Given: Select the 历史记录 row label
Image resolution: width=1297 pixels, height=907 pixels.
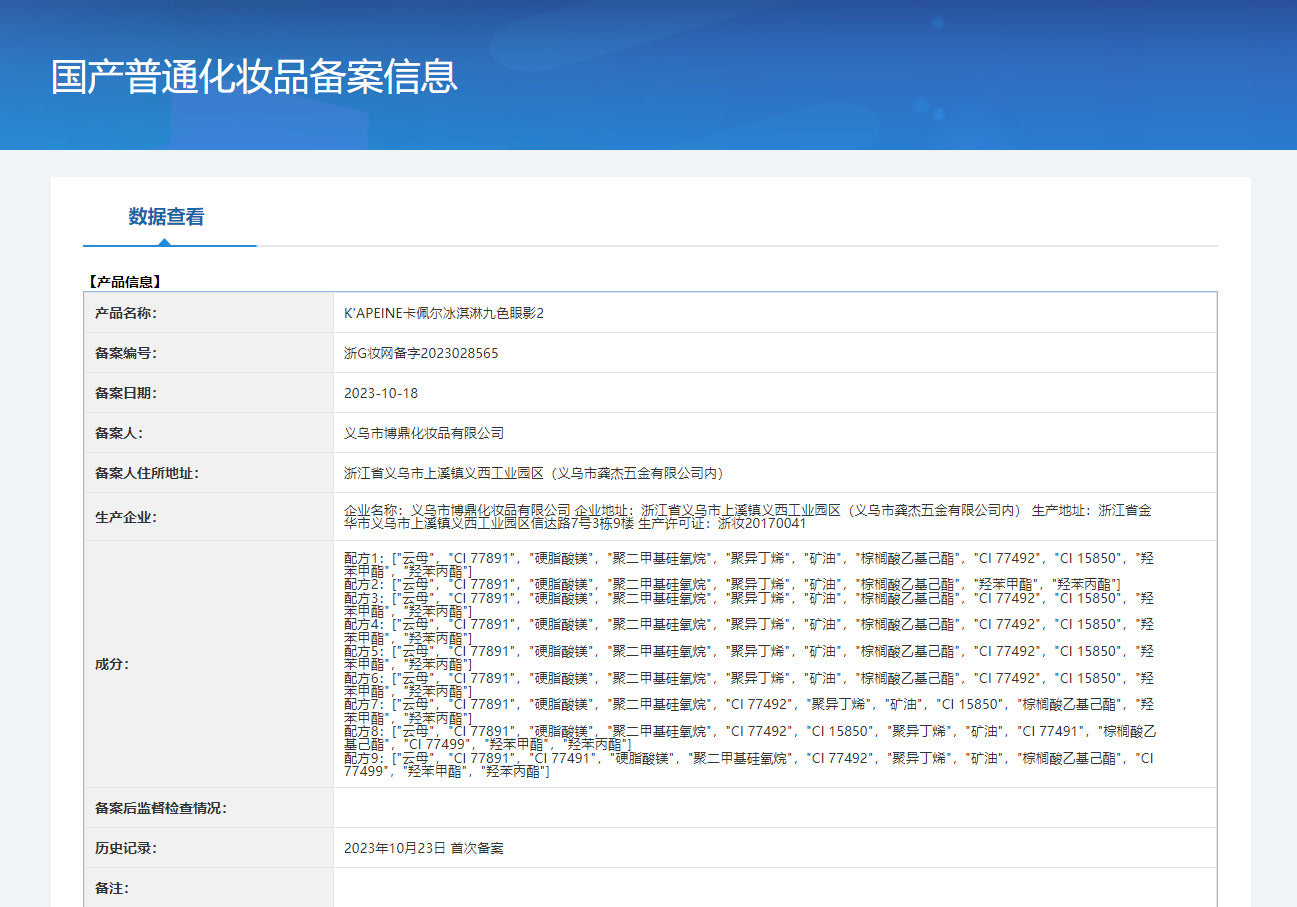Looking at the screenshot, I should tap(126, 848).
